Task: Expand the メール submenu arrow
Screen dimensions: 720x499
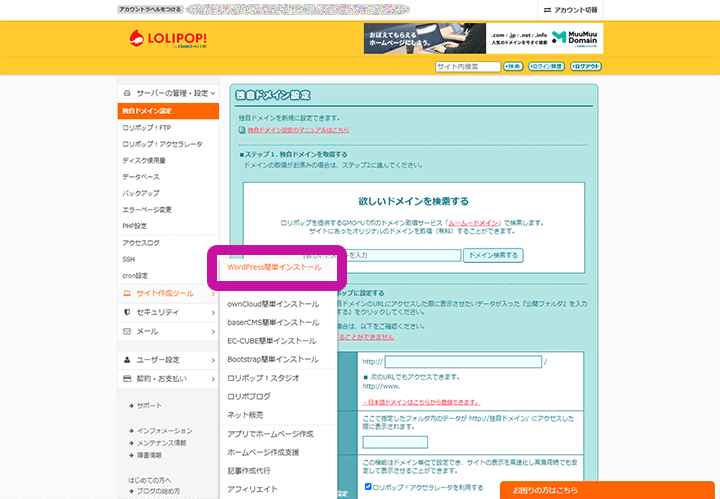Action: [213, 331]
